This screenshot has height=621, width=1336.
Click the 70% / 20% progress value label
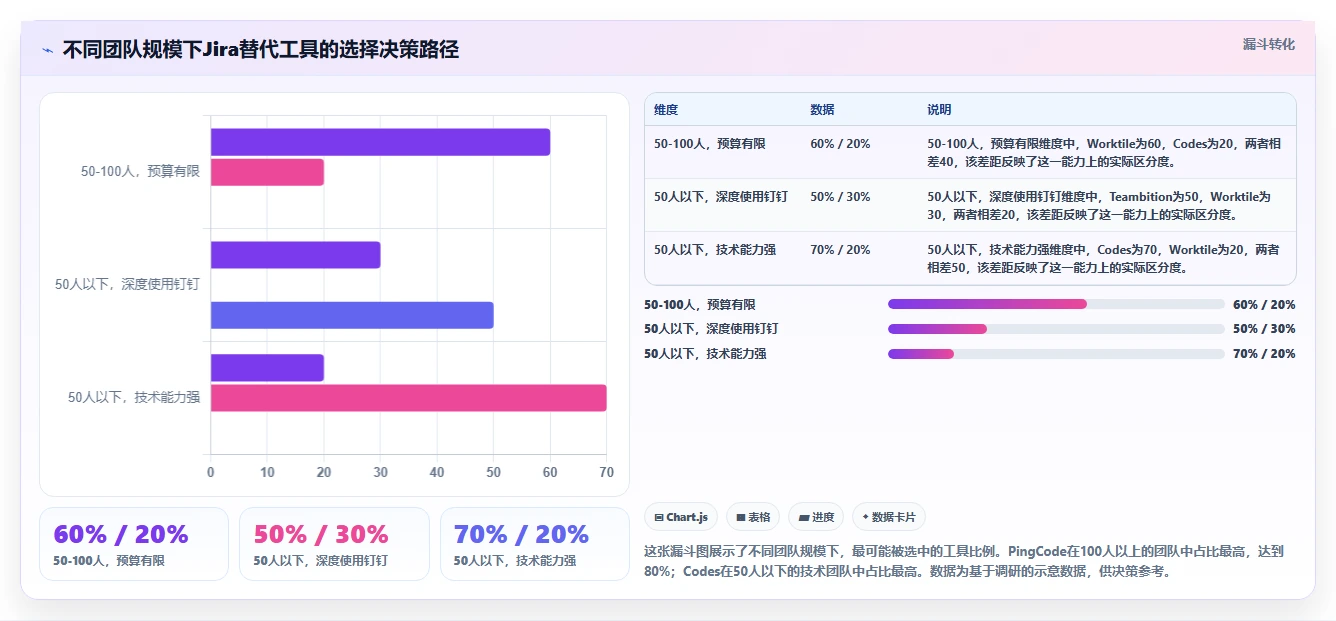click(x=1264, y=354)
